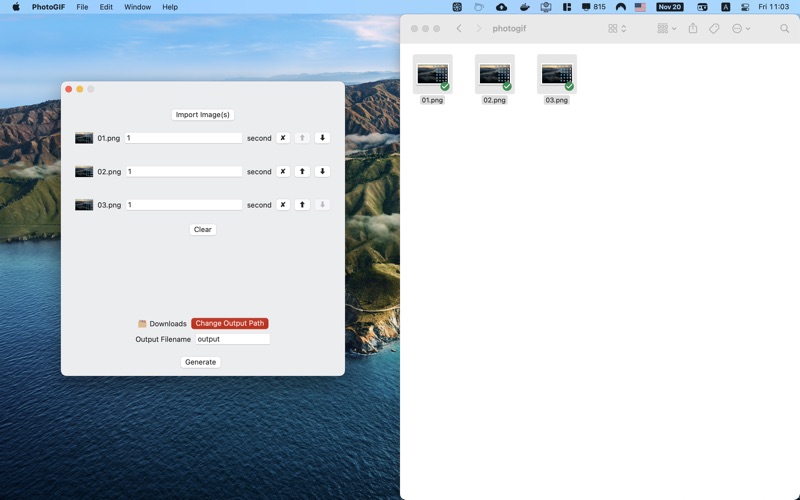
Task: Open the File menu
Action: 82,7
